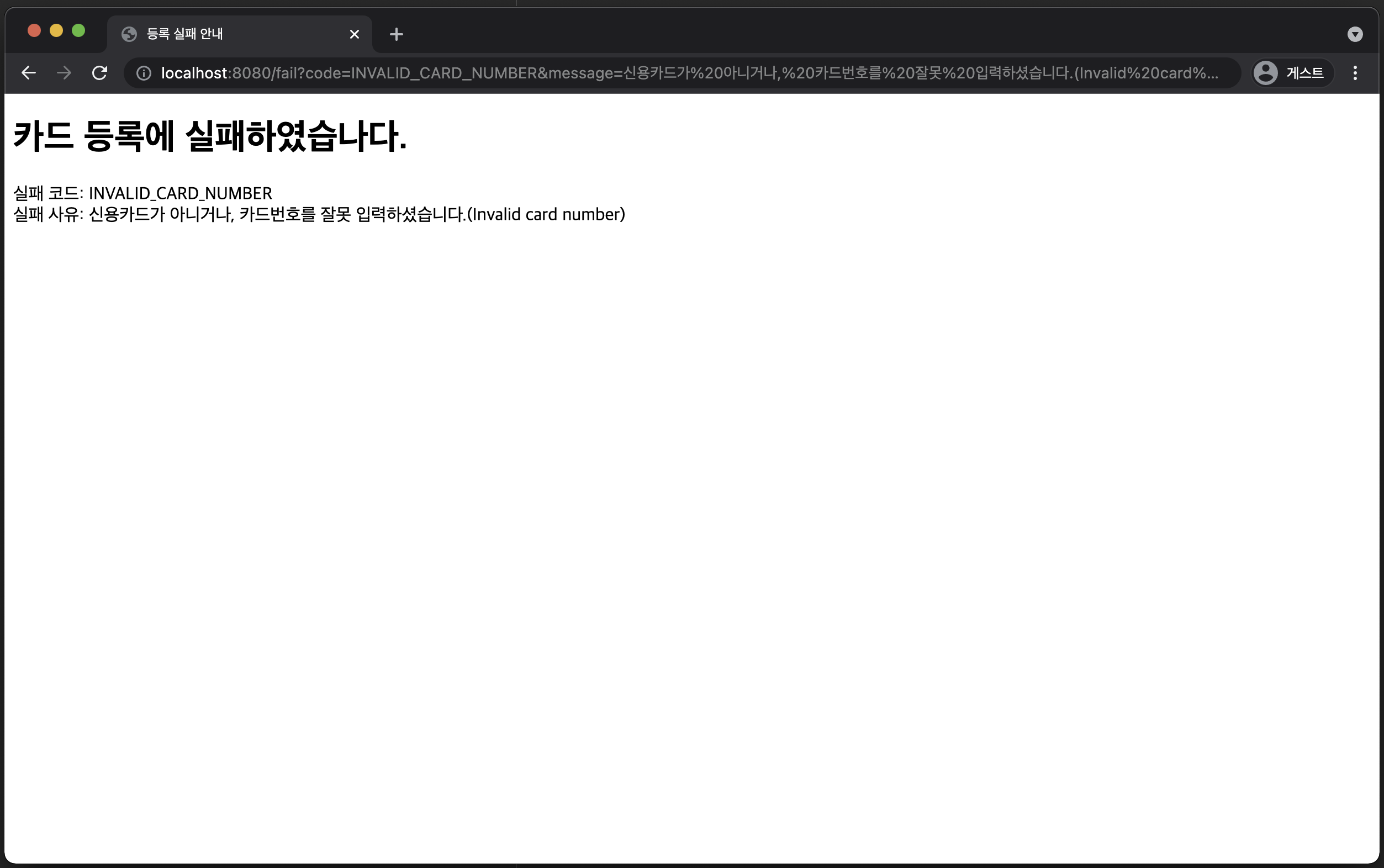Close the window with the red button
This screenshot has width=1384, height=868.
pyautogui.click(x=34, y=30)
